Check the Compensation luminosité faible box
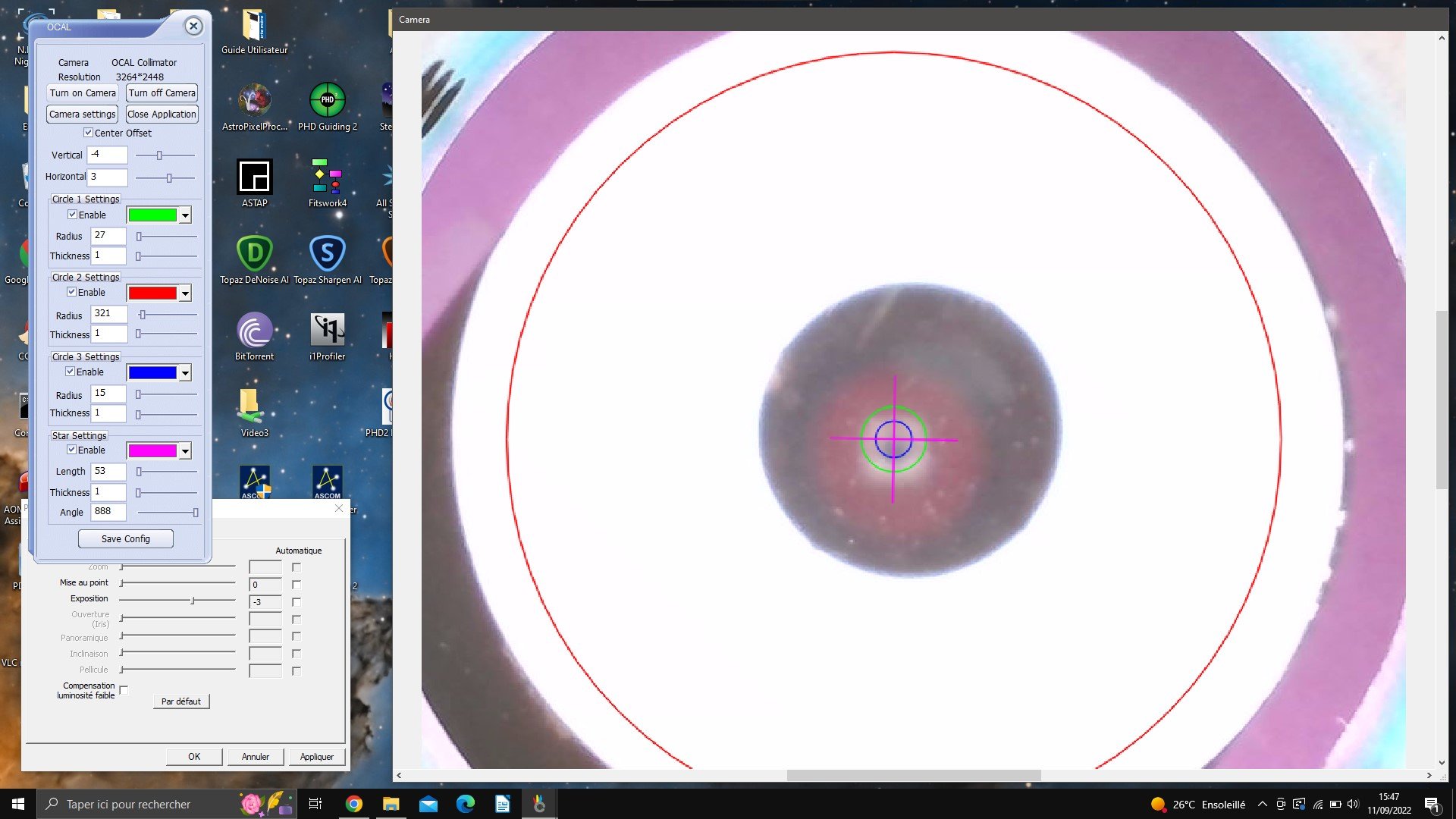1456x819 pixels. (x=124, y=689)
